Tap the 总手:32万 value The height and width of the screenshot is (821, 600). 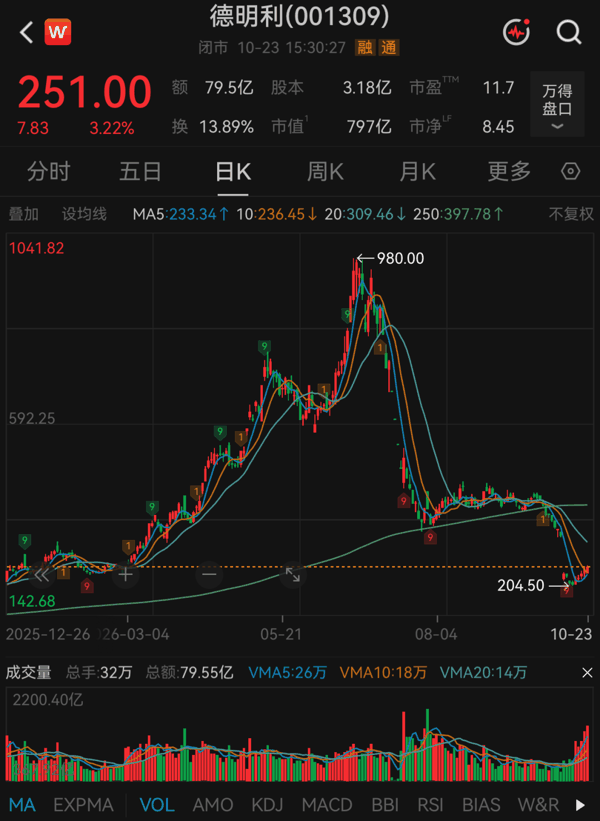[x=99, y=673]
